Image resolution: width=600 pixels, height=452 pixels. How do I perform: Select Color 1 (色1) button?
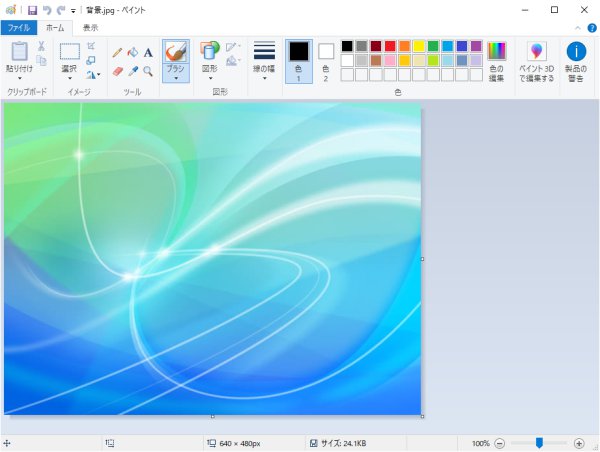(298, 61)
